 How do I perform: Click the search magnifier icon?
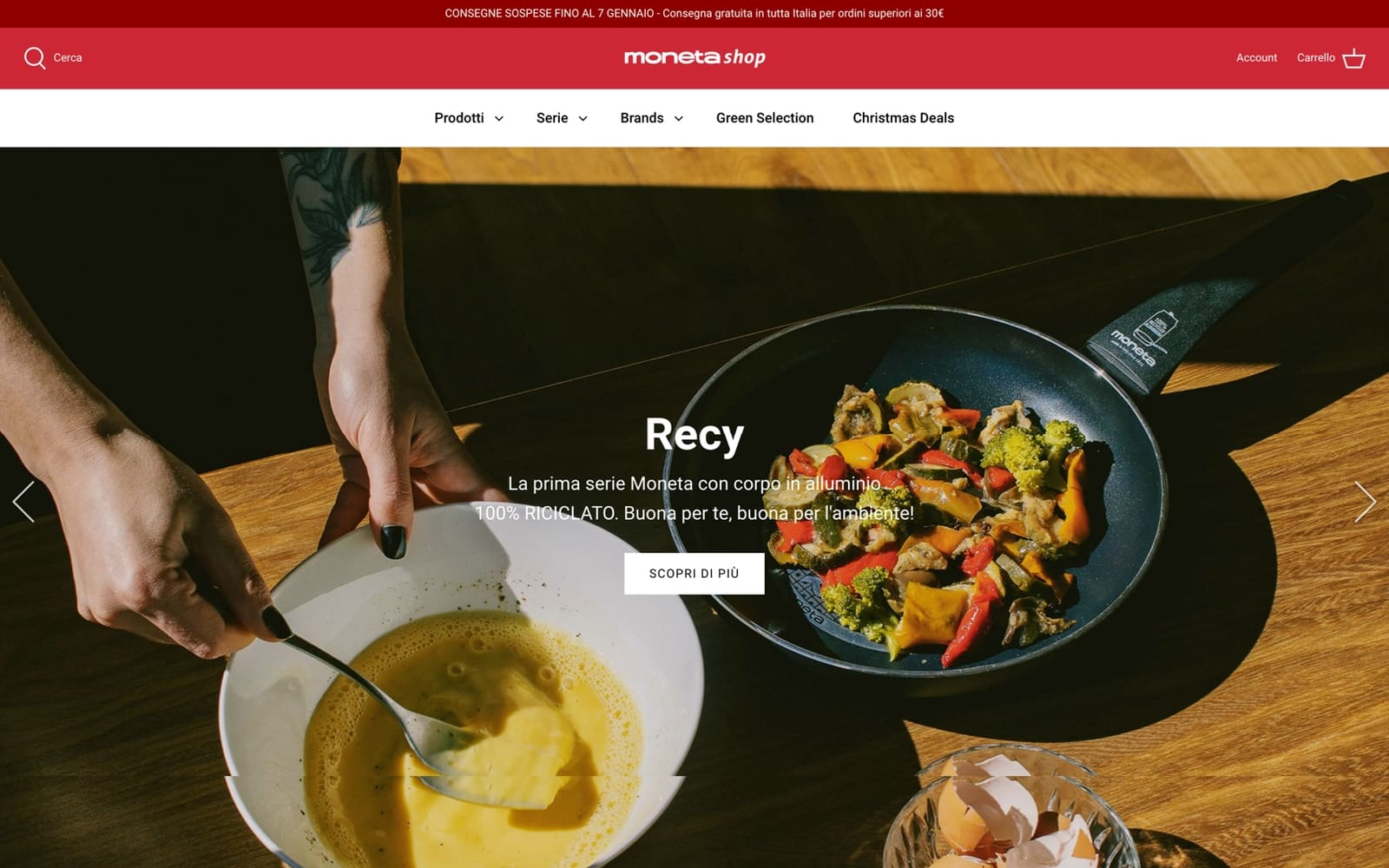[x=35, y=57]
